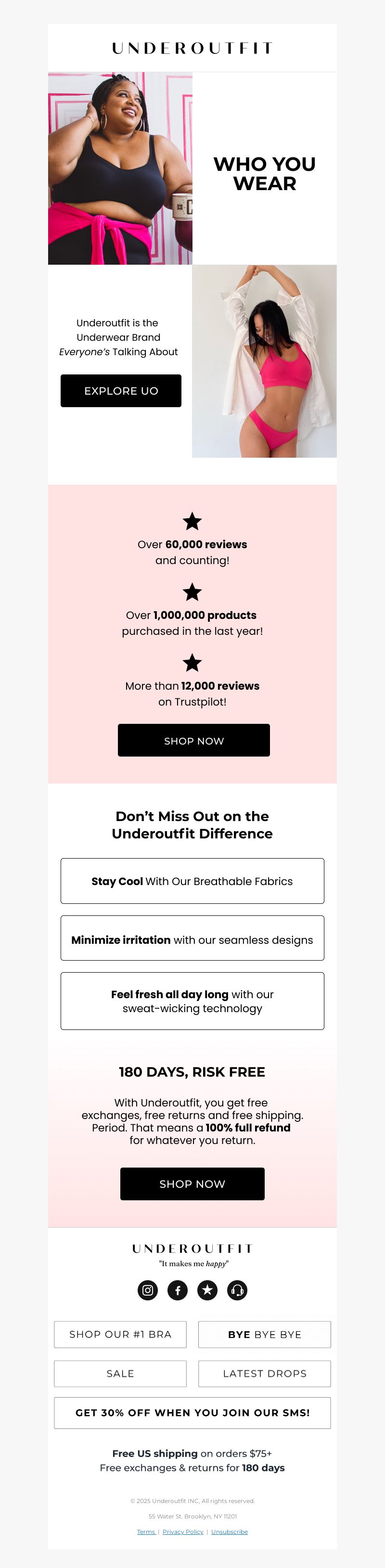Click the star above Trustpilot reviews text
The height and width of the screenshot is (1568, 385).
click(192, 662)
